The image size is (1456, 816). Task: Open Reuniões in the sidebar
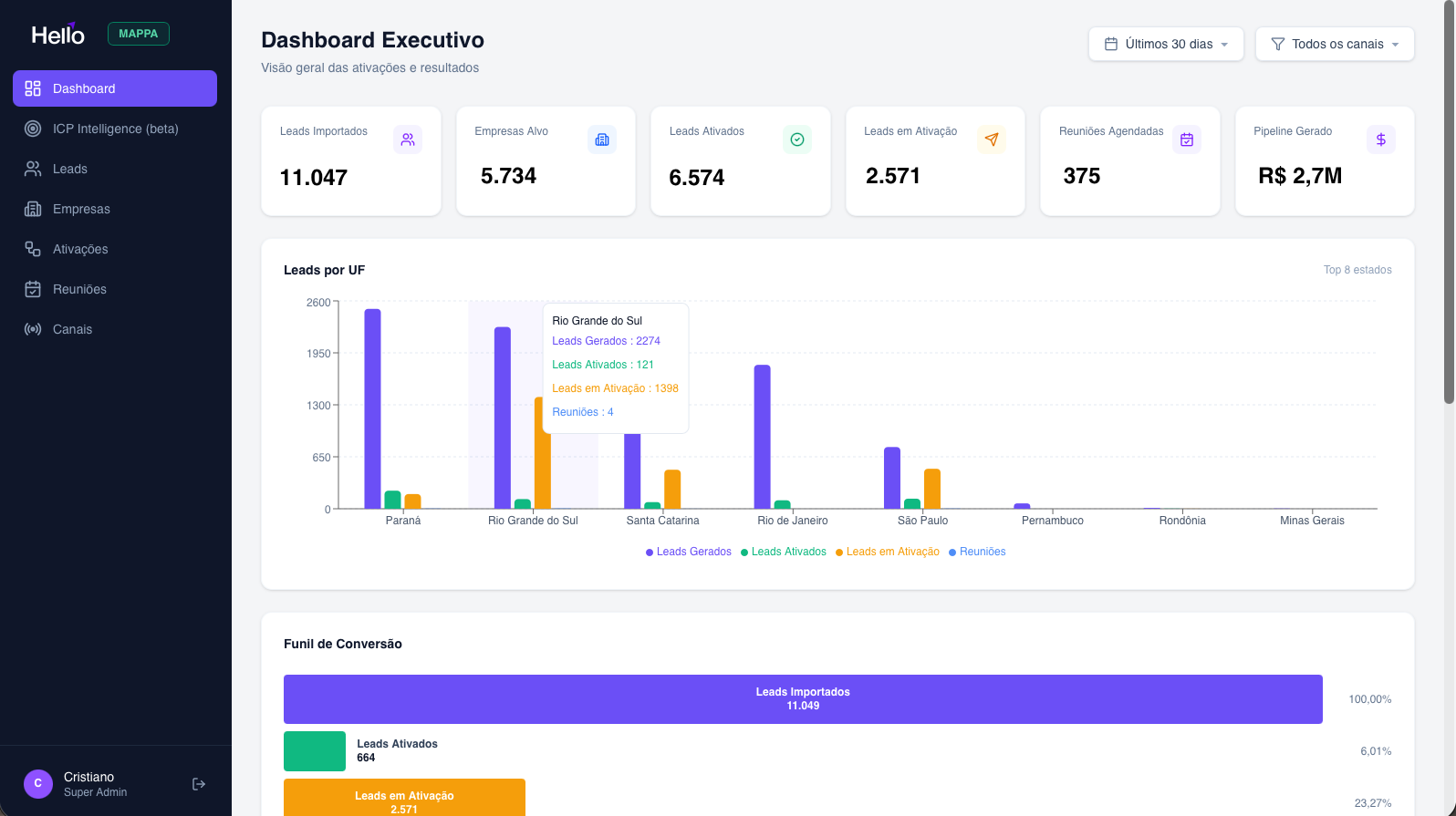point(115,289)
